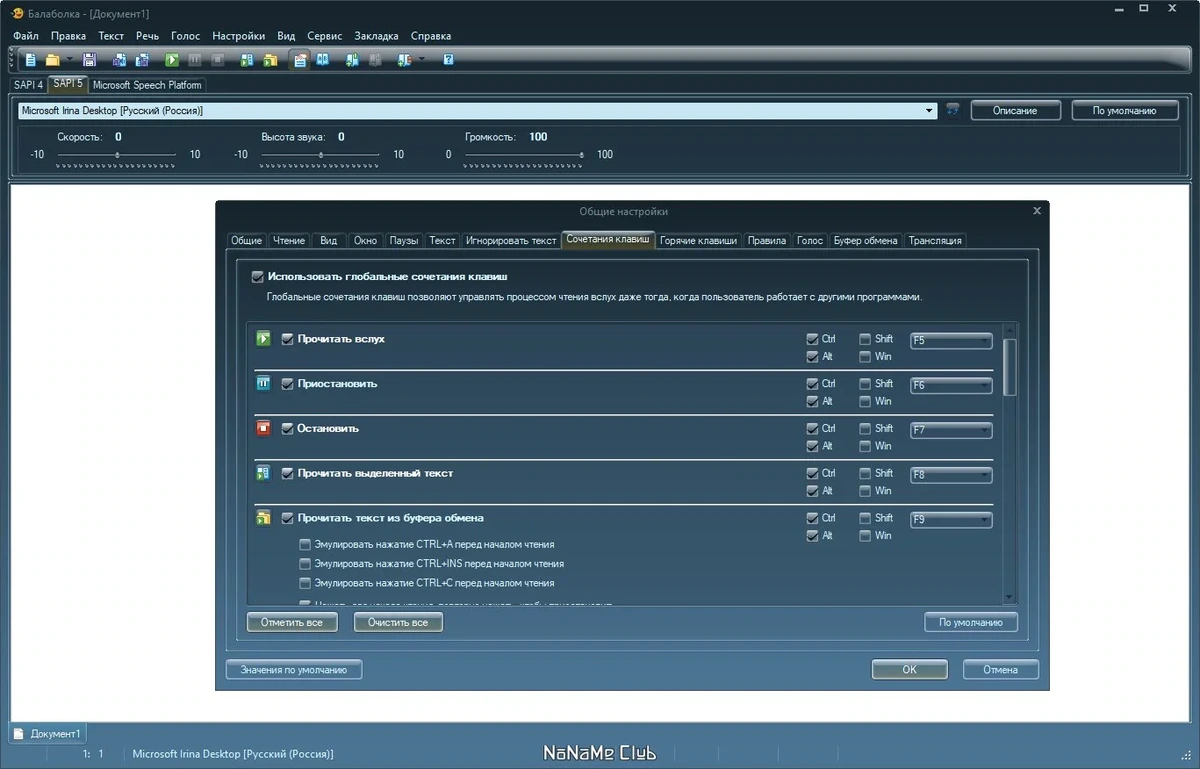Open the Сервис menu
Image resolution: width=1200 pixels, height=769 pixels.
(324, 36)
